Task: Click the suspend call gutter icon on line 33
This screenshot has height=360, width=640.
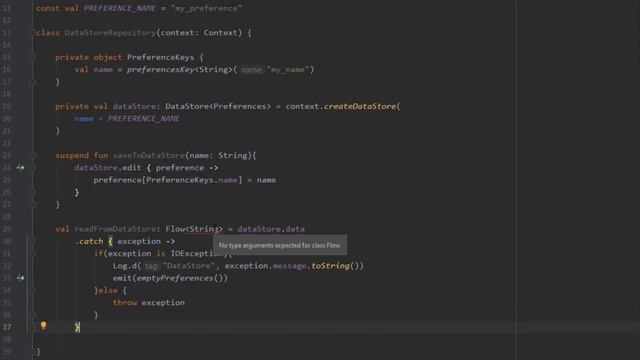Action: (x=20, y=278)
